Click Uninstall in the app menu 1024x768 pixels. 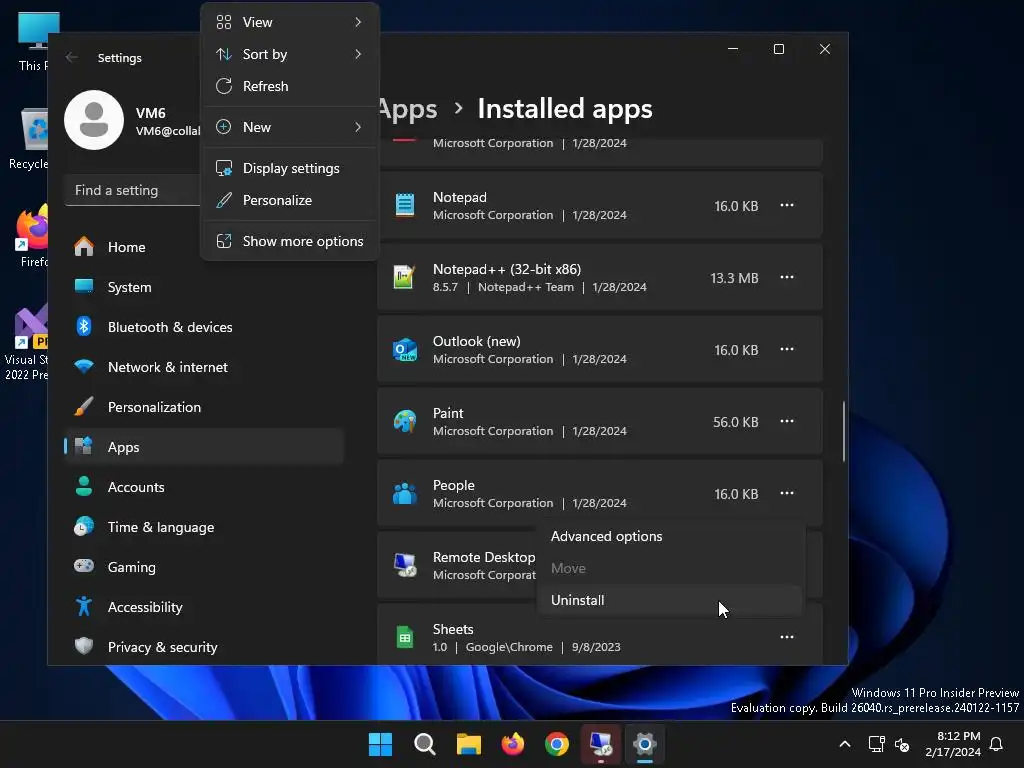[x=669, y=600]
